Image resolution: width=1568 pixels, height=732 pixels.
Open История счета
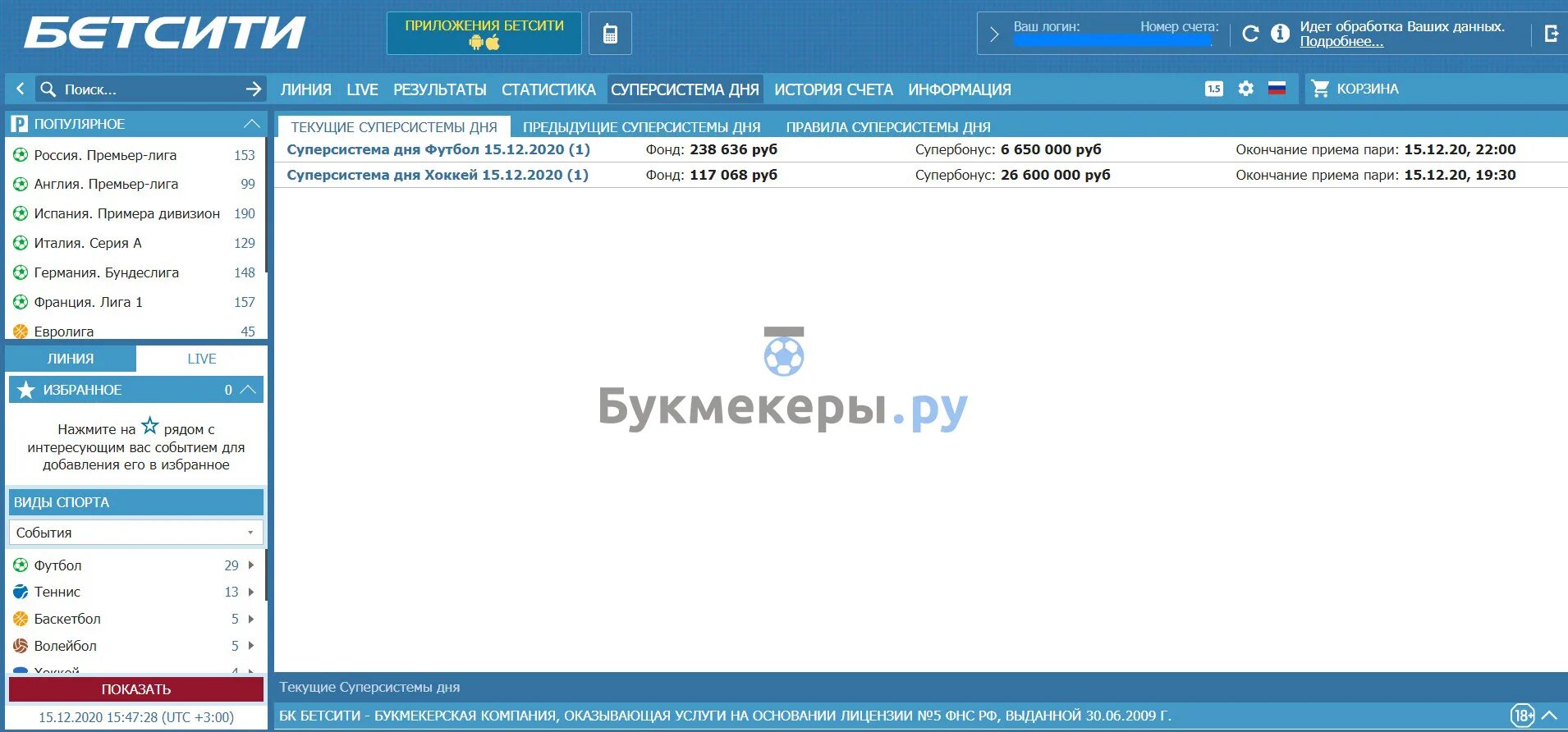(x=833, y=89)
